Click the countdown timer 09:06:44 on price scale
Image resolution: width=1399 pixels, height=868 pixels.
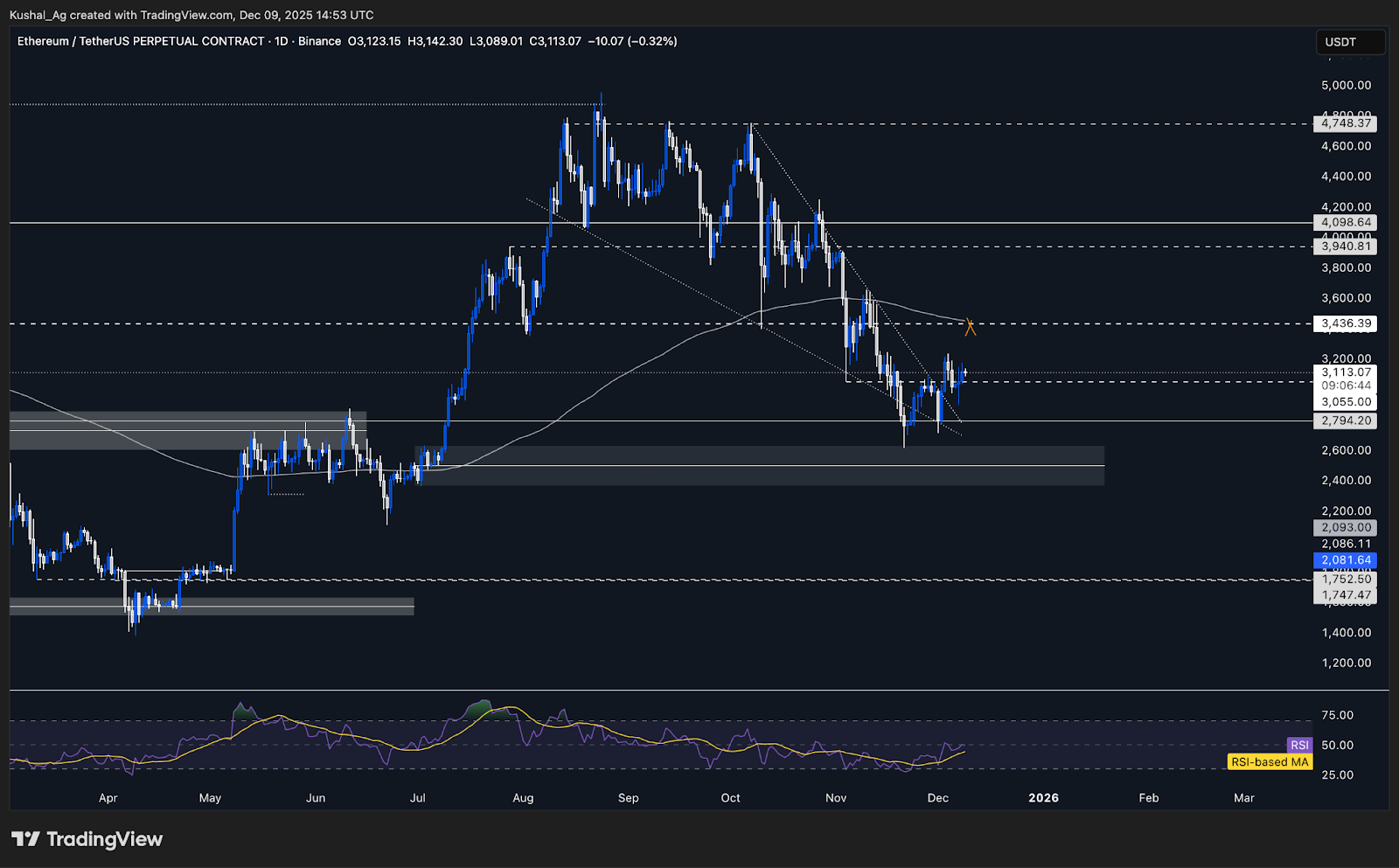tap(1348, 385)
